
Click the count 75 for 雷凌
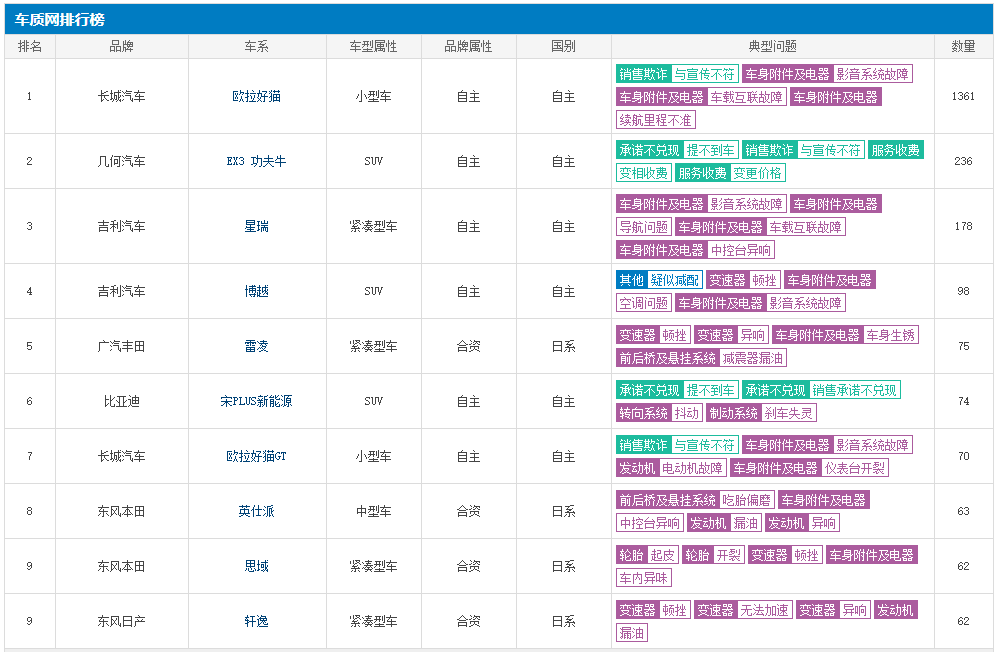tap(964, 346)
